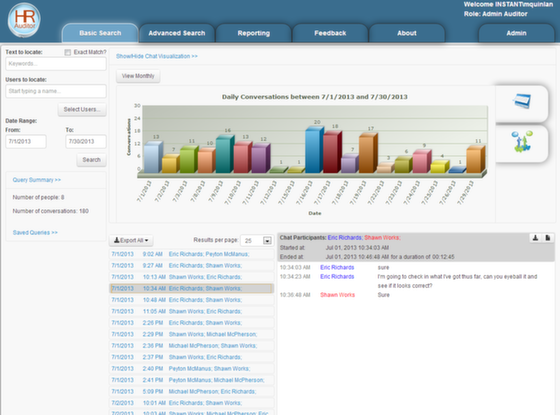Select the 2:36 PM conversation row
This screenshot has height=415, width=560.
192,346
